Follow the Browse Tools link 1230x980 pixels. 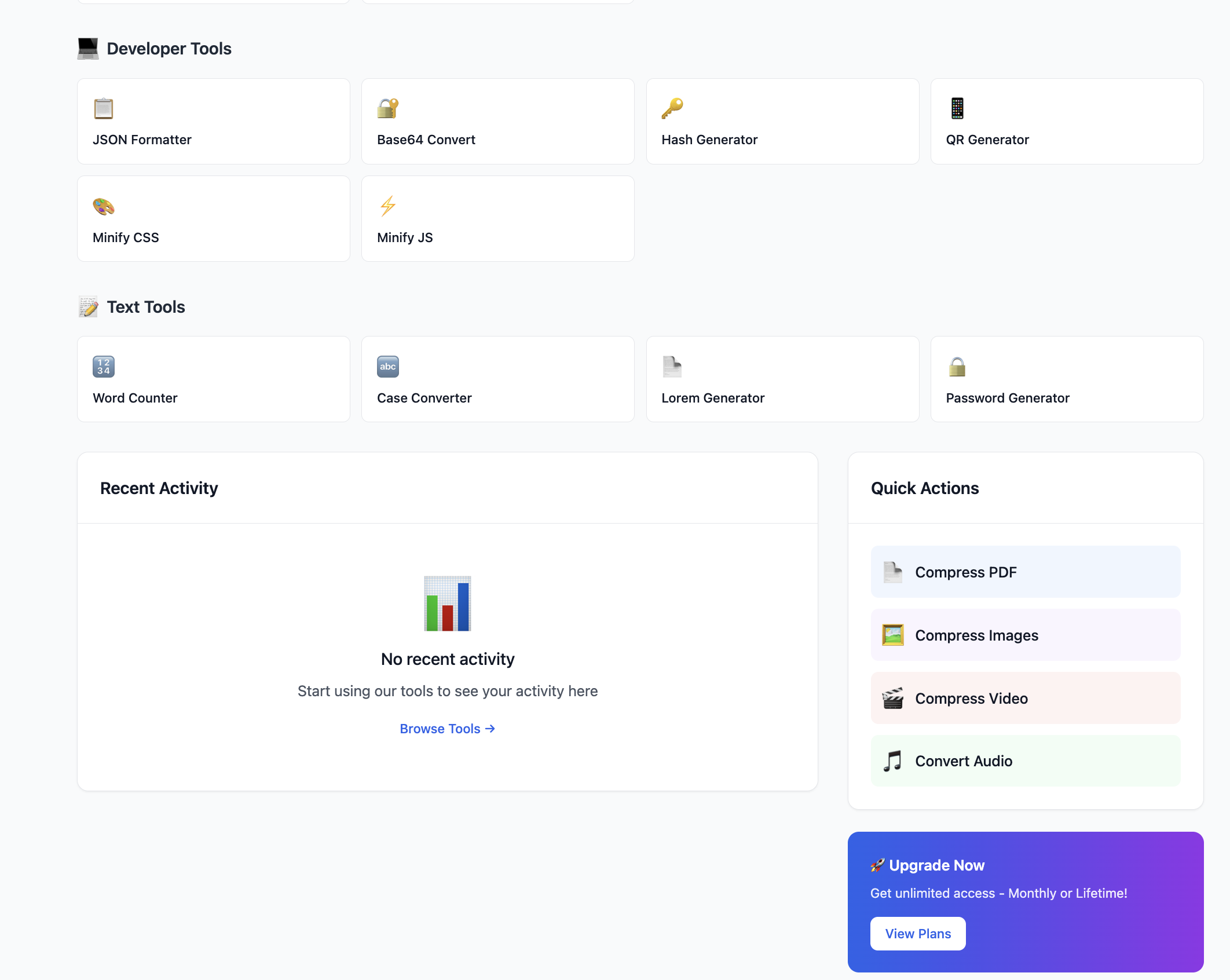tap(447, 729)
